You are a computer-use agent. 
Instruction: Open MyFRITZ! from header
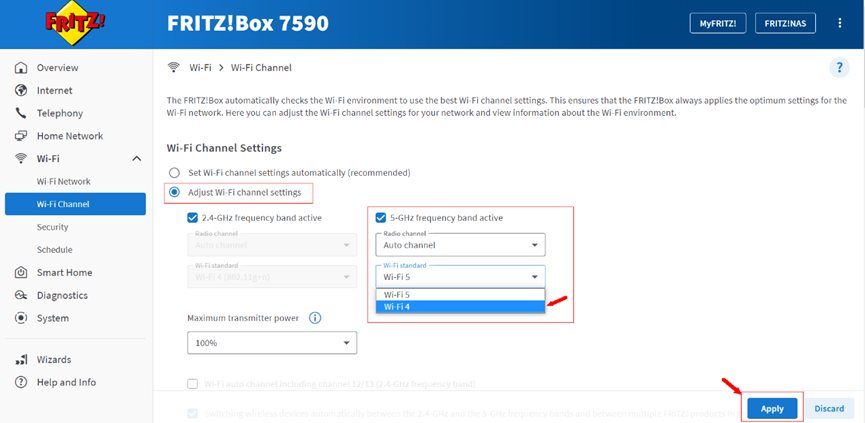[718, 23]
